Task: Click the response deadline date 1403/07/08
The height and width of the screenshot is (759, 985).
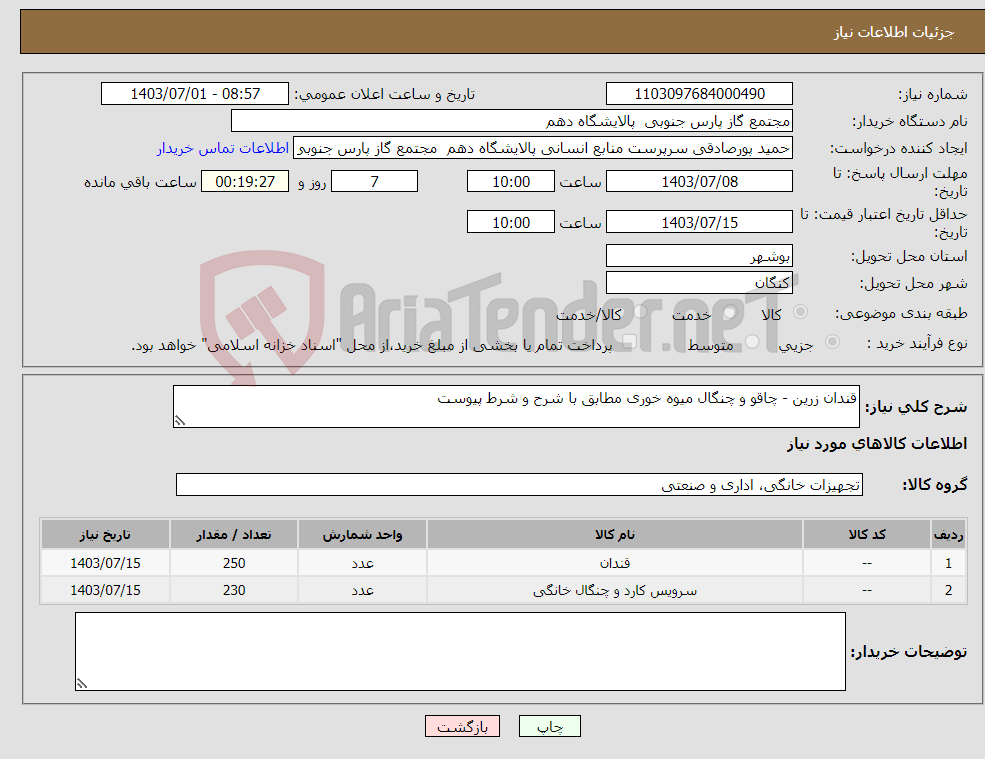Action: click(699, 182)
